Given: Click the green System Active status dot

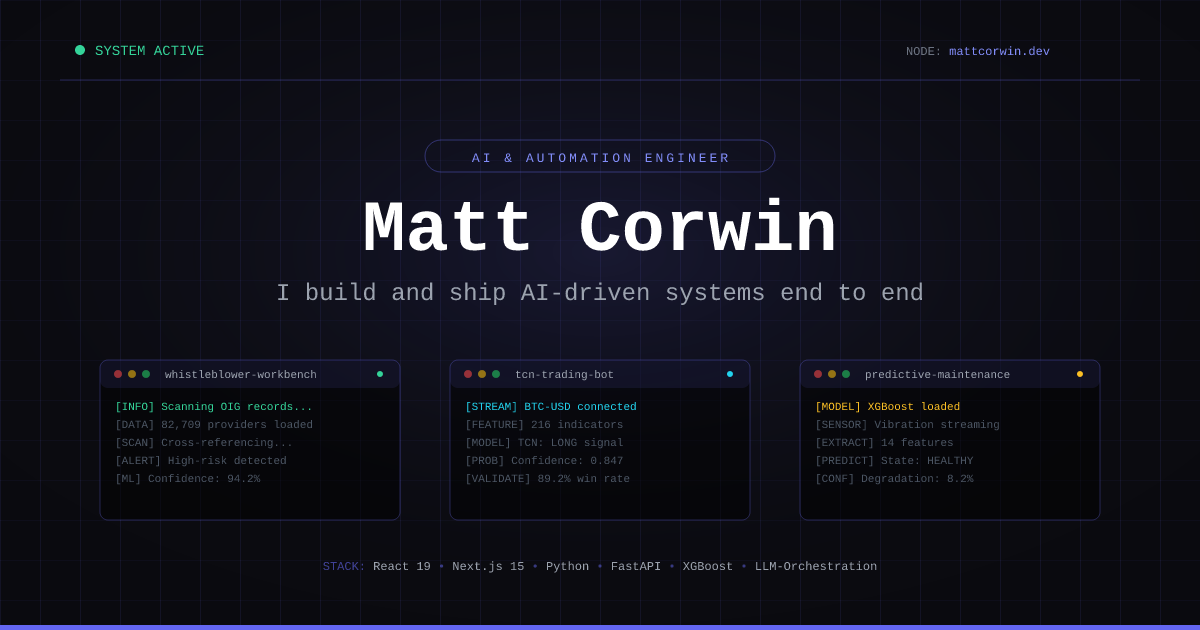Looking at the screenshot, I should [80, 50].
